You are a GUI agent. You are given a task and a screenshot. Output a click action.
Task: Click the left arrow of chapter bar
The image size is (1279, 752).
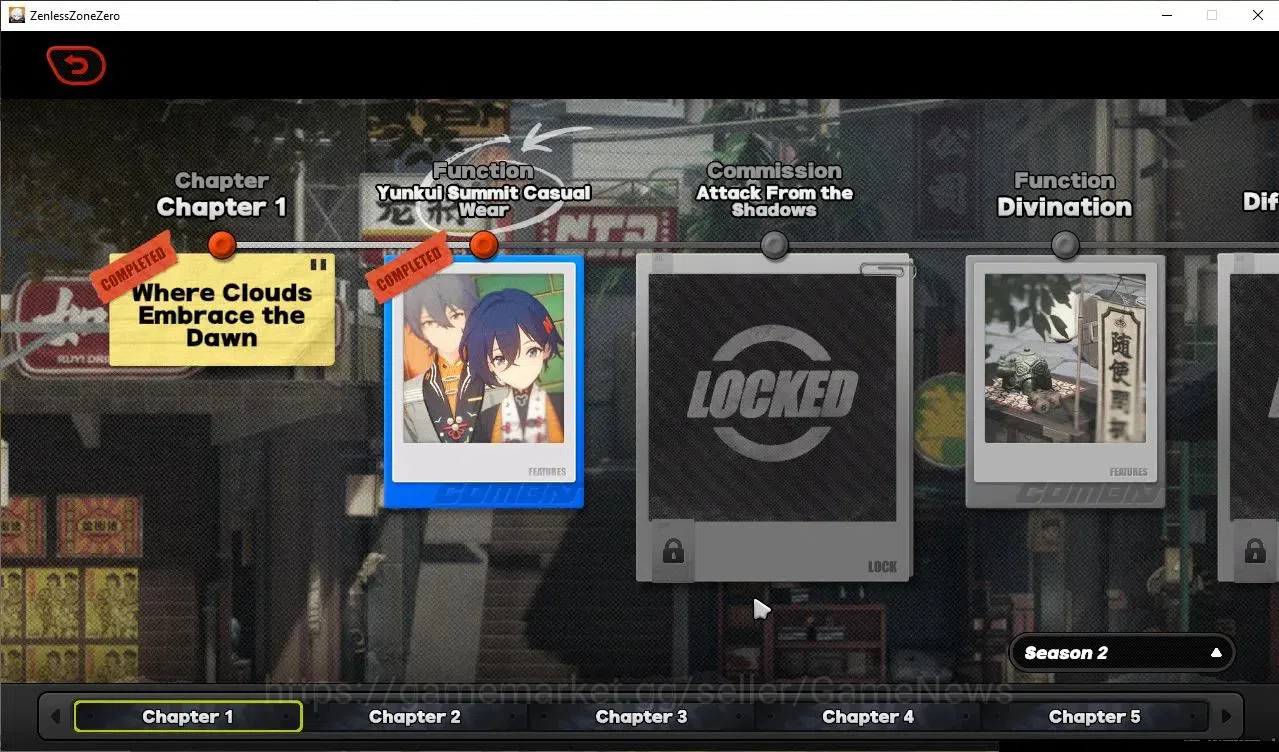coord(55,716)
